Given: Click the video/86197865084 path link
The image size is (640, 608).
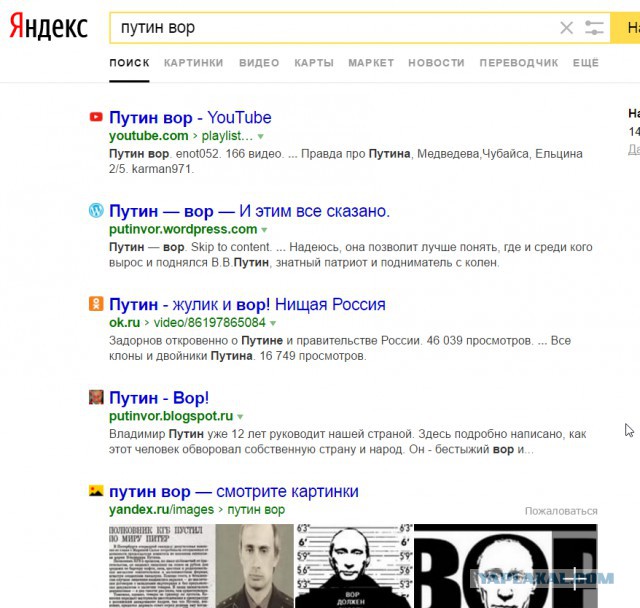Looking at the screenshot, I should tap(209, 322).
